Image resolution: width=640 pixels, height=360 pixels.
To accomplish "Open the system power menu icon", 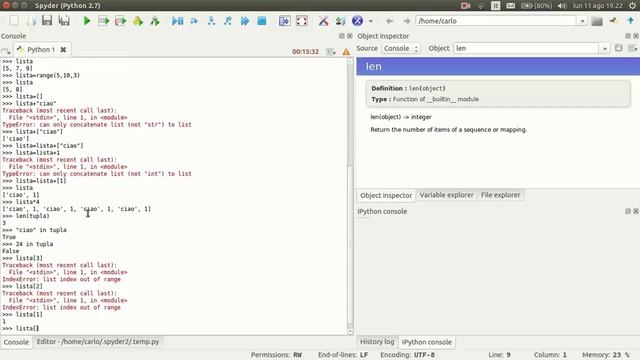I will pyautogui.click(x=632, y=5).
